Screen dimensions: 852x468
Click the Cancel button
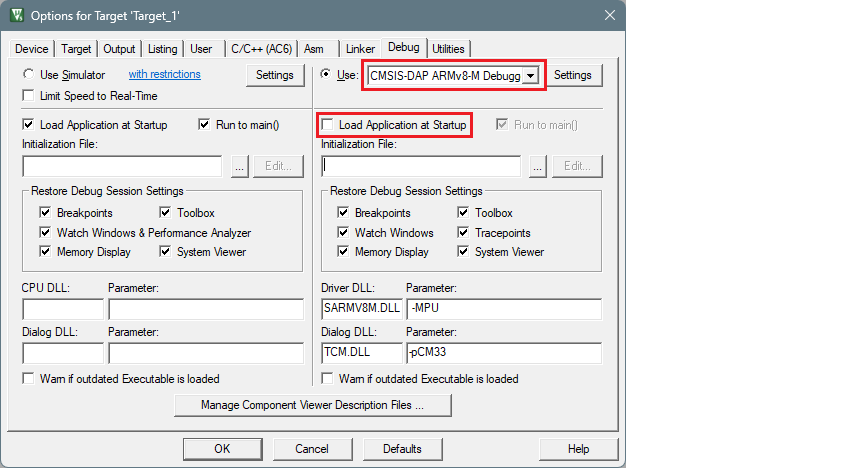[x=312, y=449]
